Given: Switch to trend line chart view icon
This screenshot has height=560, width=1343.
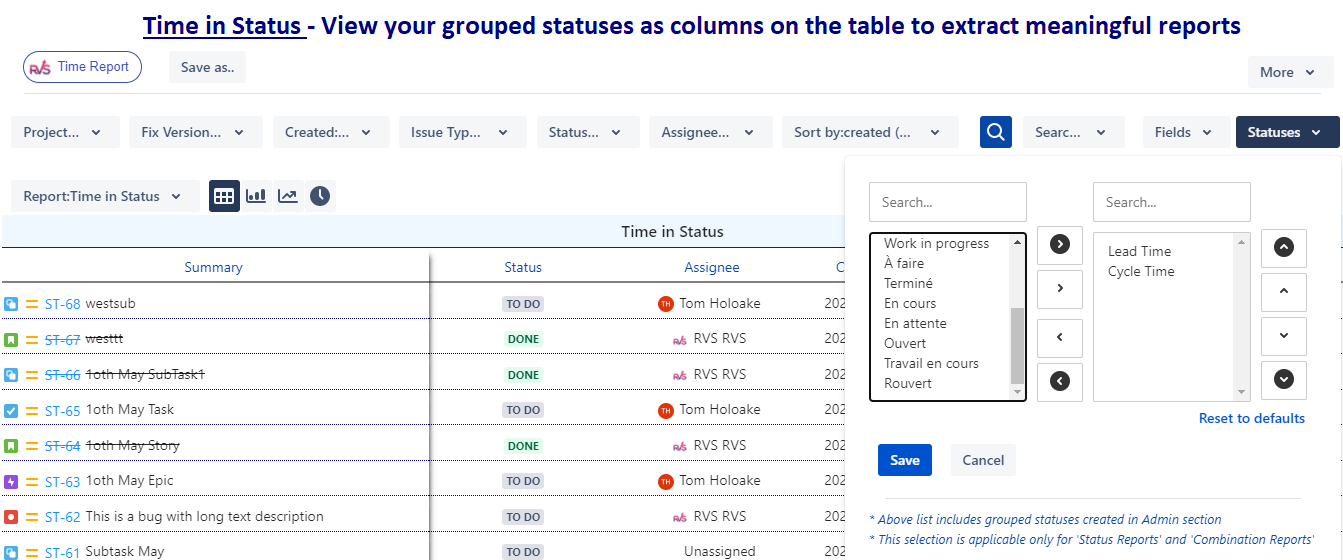Looking at the screenshot, I should click(288, 196).
